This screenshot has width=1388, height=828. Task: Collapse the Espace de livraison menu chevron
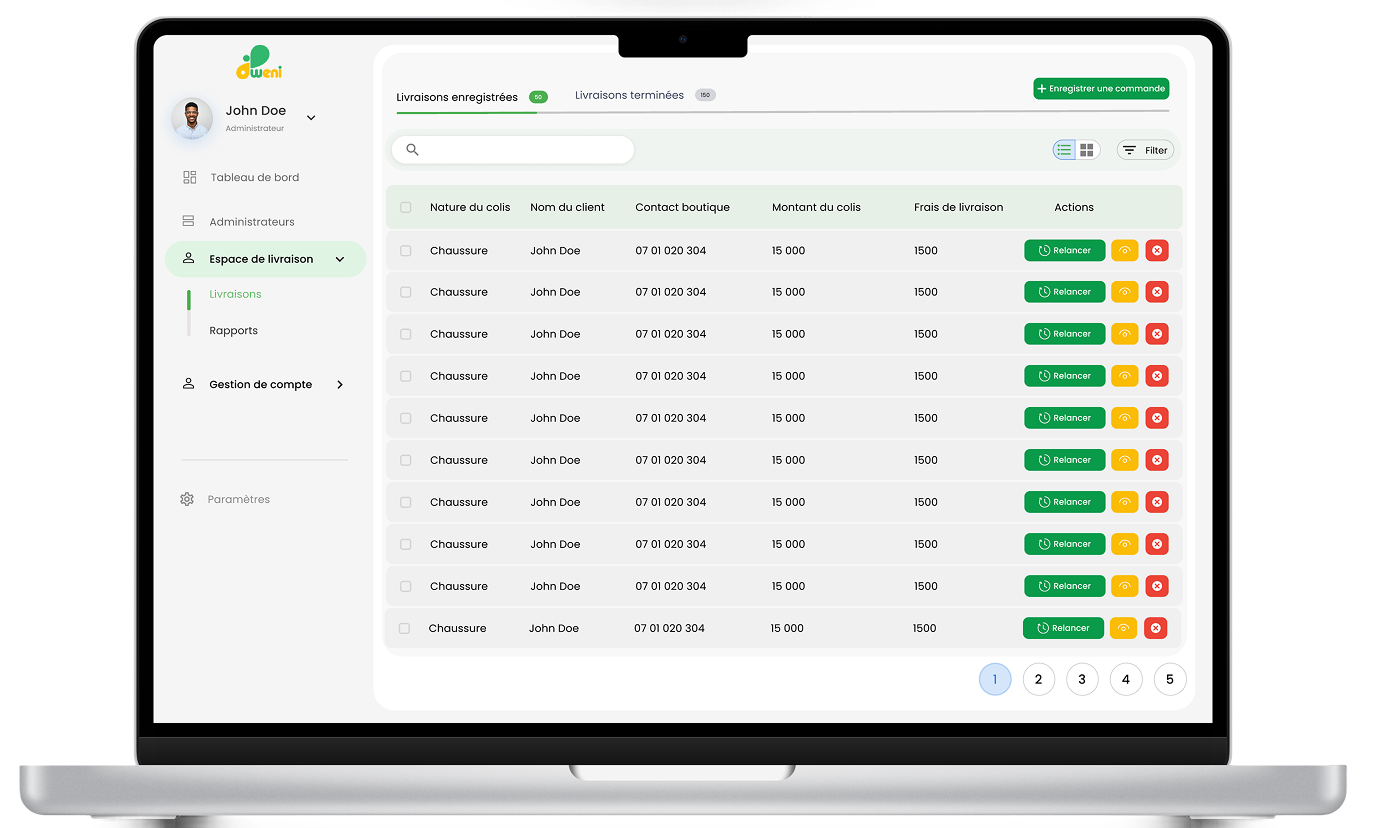pyautogui.click(x=340, y=259)
